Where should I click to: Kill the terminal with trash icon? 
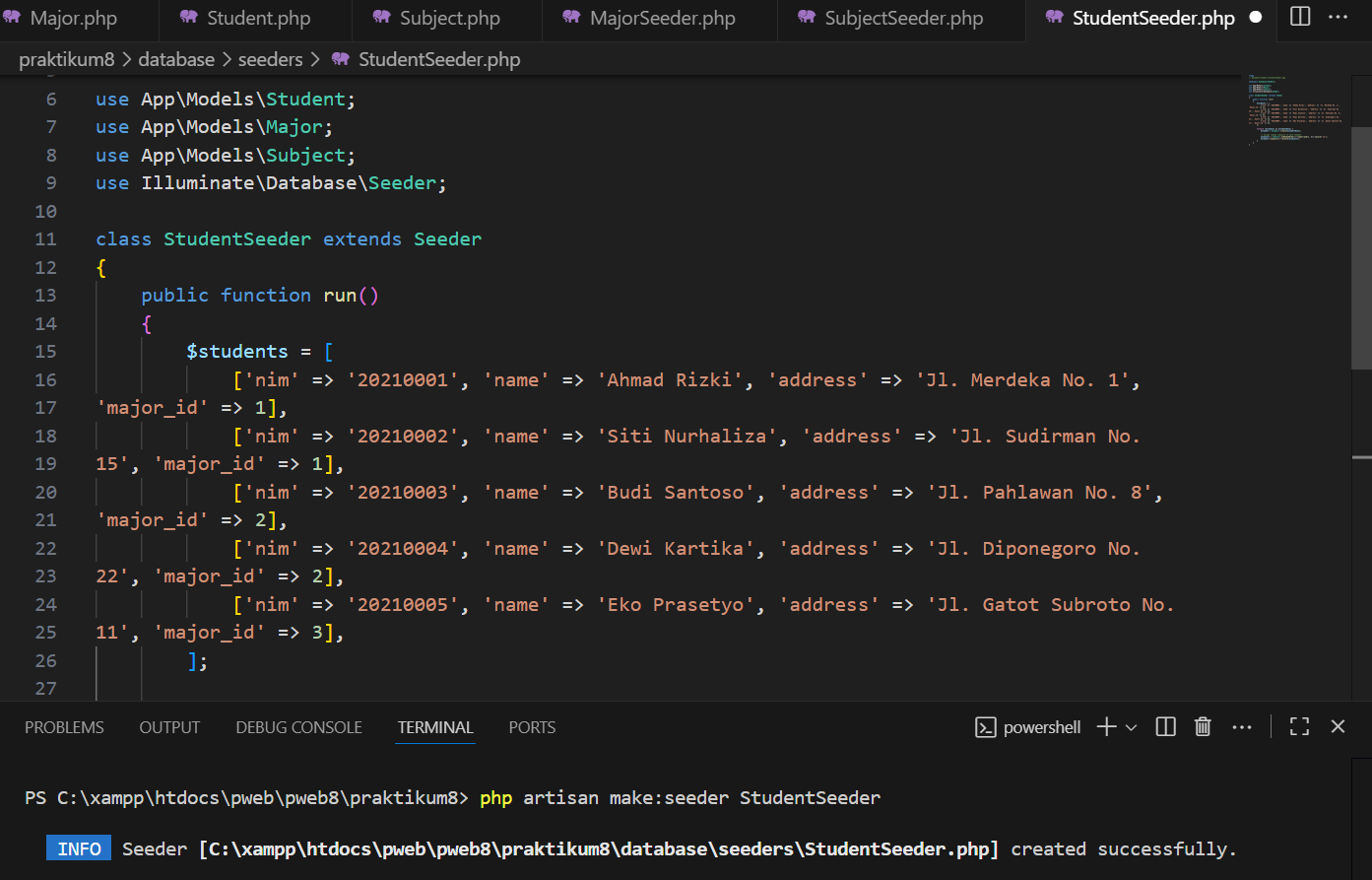pos(1203,726)
